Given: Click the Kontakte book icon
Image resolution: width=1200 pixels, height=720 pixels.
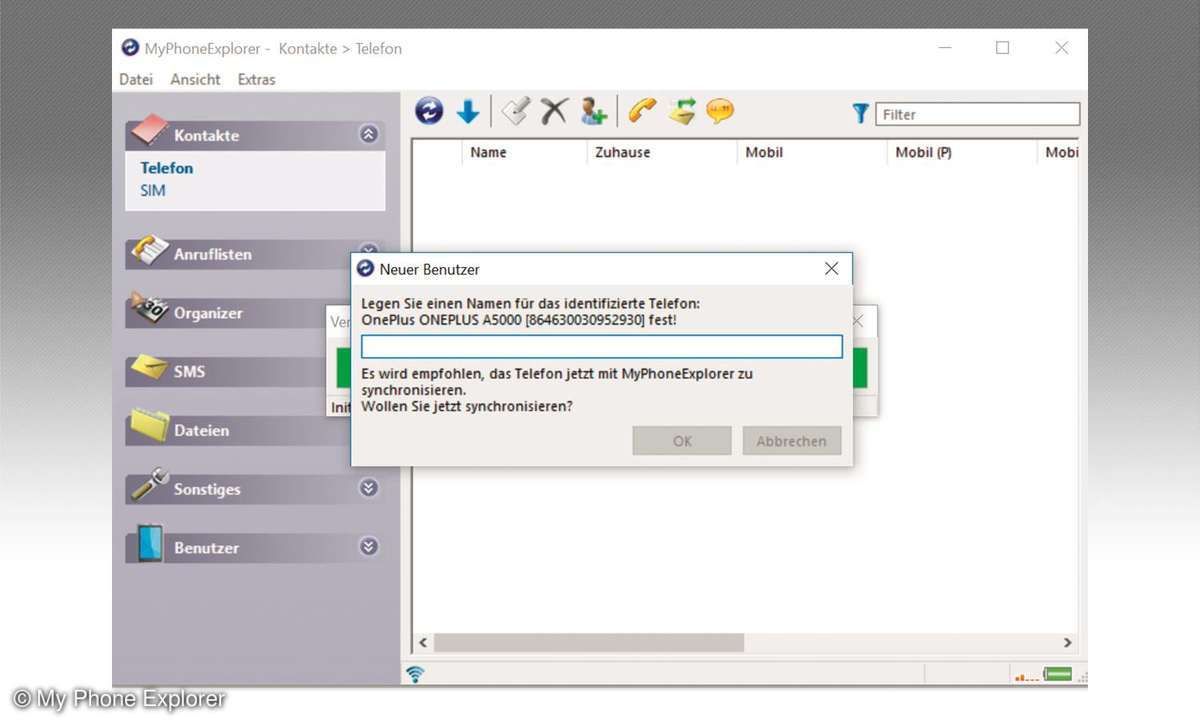Looking at the screenshot, I should [x=148, y=131].
